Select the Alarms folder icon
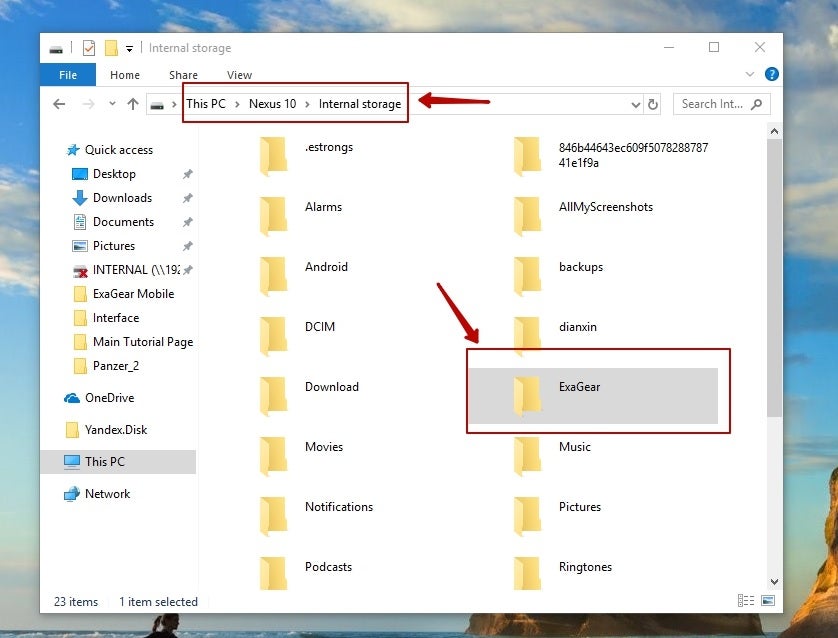The height and width of the screenshot is (638, 838). pyautogui.click(x=274, y=216)
